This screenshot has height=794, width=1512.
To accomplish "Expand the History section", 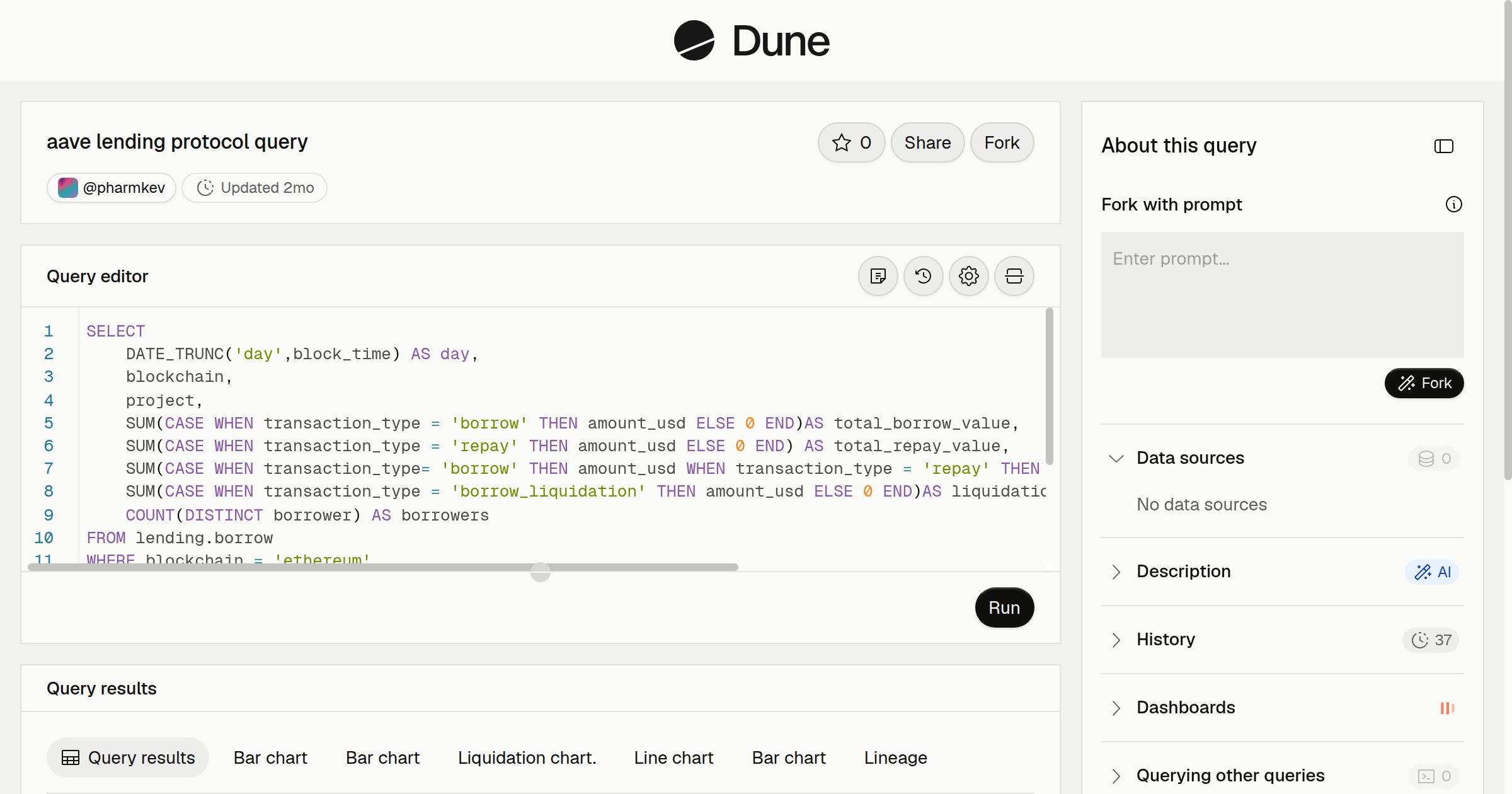I will [1116, 640].
